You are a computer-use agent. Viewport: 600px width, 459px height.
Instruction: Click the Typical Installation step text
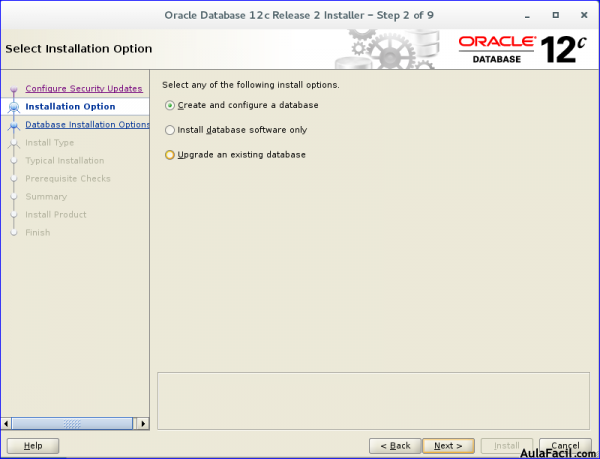coord(65,161)
